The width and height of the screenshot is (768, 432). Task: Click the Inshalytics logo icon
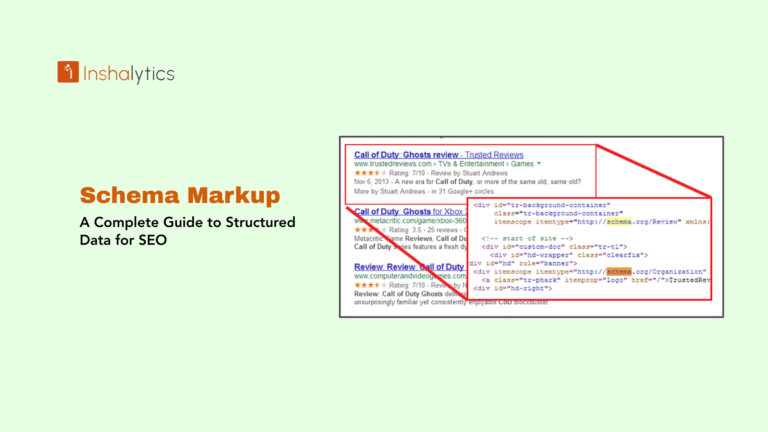pos(68,72)
